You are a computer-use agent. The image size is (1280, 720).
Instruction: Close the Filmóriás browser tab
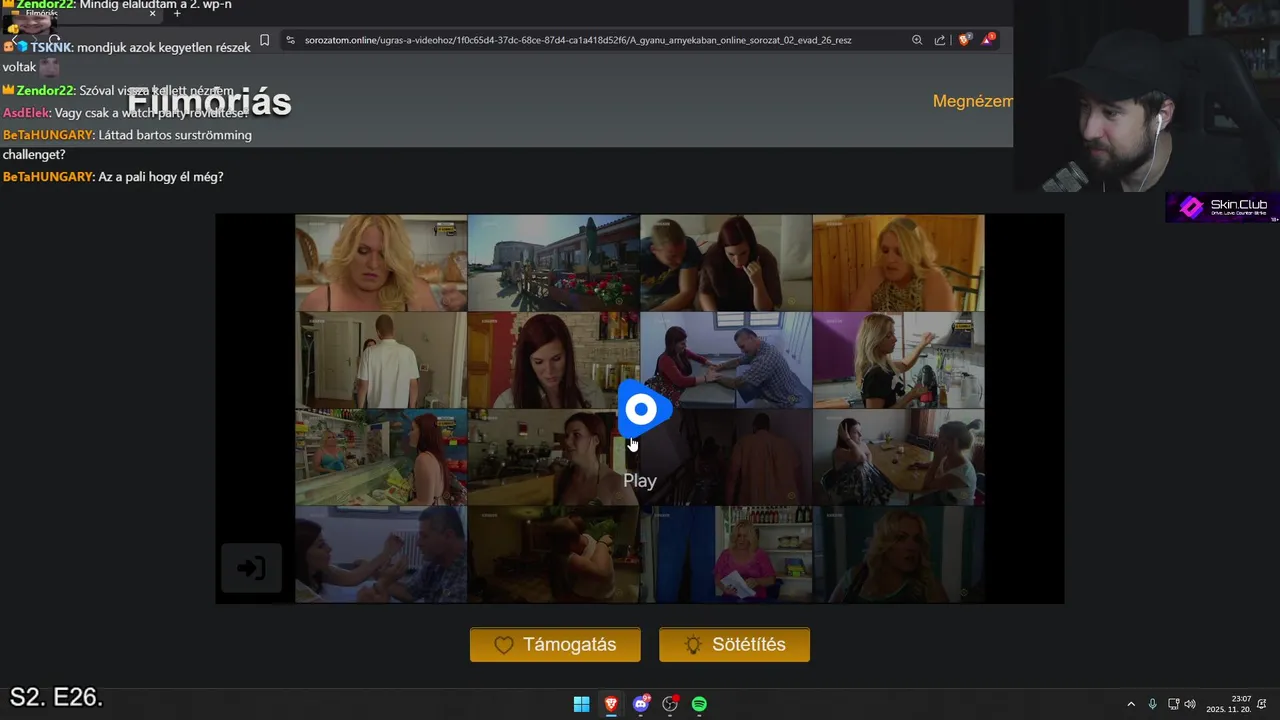(152, 13)
